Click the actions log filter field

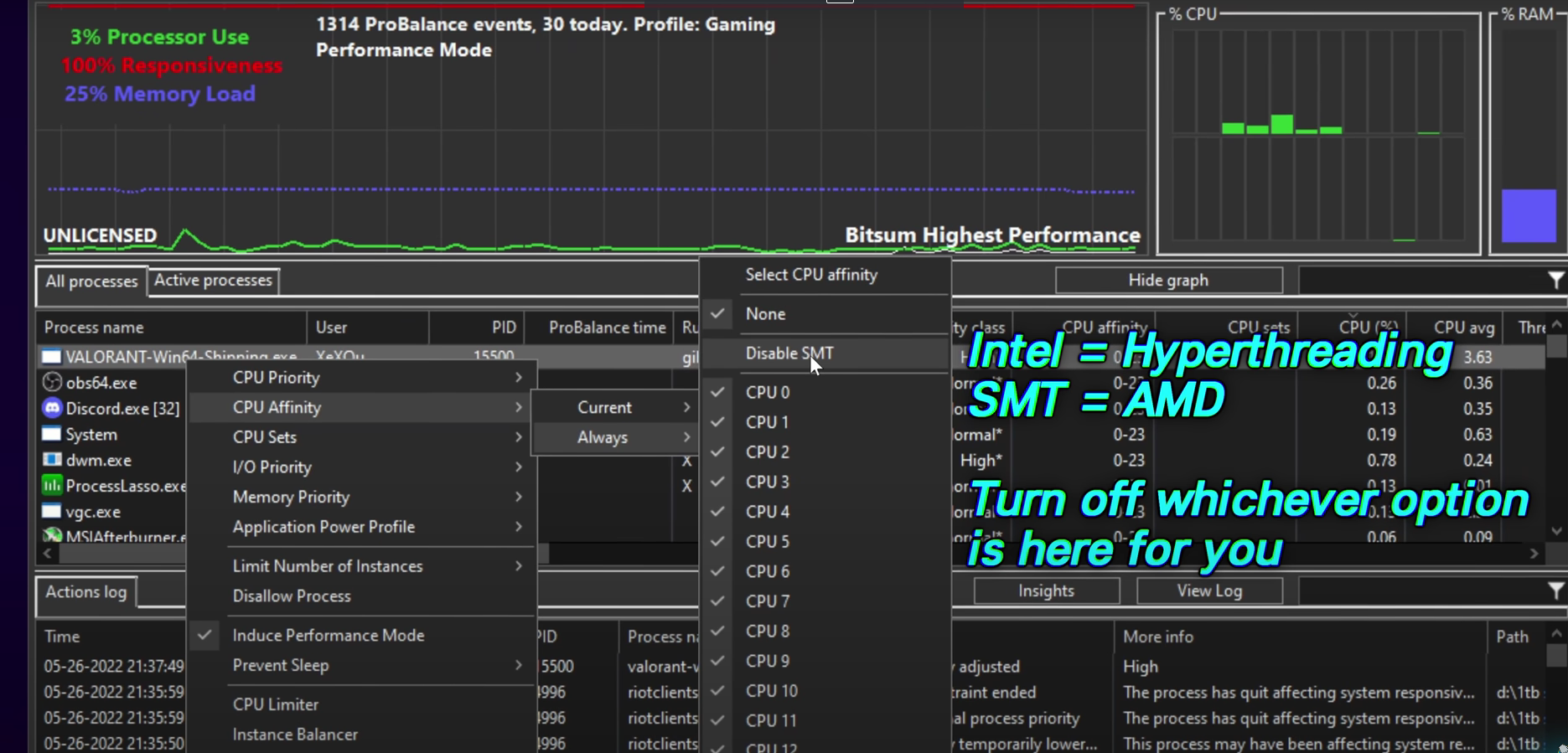pyautogui.click(x=1422, y=591)
